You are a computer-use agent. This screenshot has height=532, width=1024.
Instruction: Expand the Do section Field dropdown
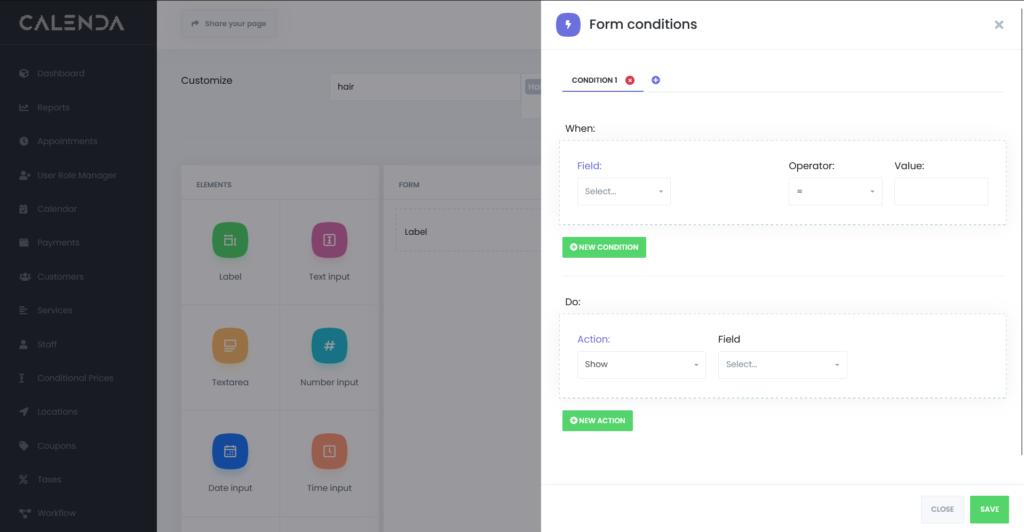point(782,365)
